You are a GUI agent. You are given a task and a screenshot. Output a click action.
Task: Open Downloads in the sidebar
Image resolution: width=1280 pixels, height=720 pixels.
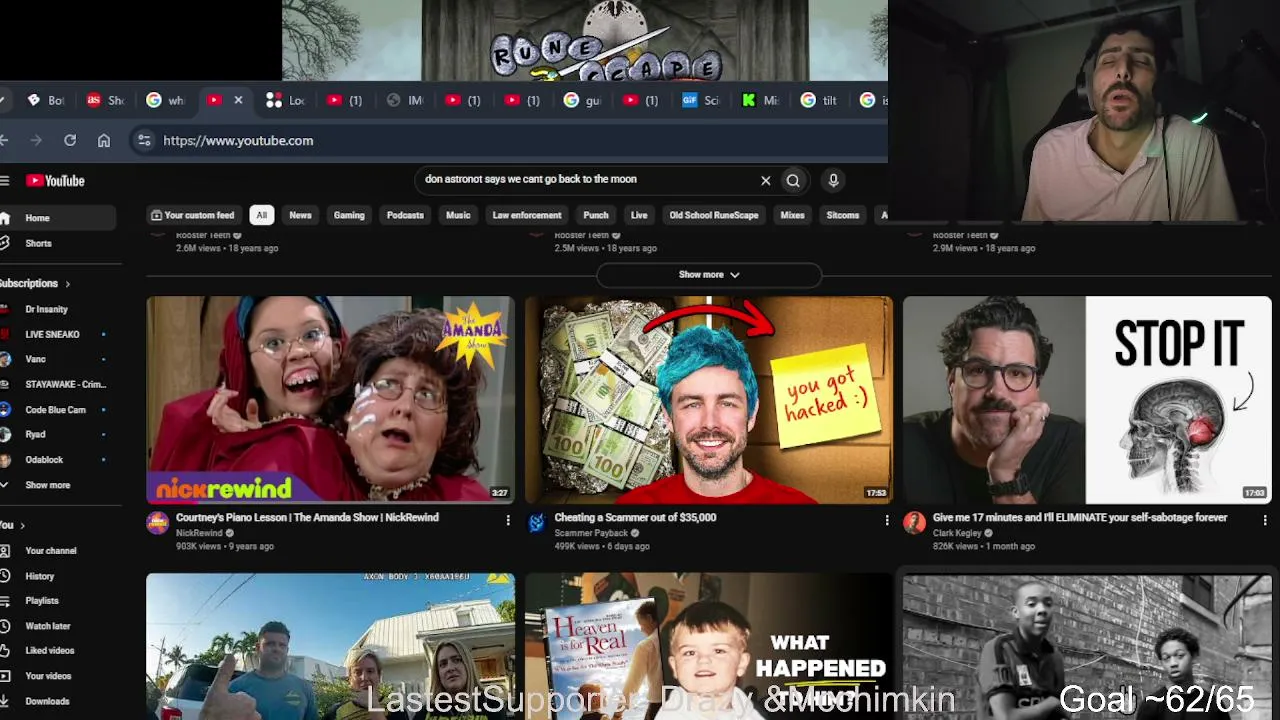coord(47,702)
